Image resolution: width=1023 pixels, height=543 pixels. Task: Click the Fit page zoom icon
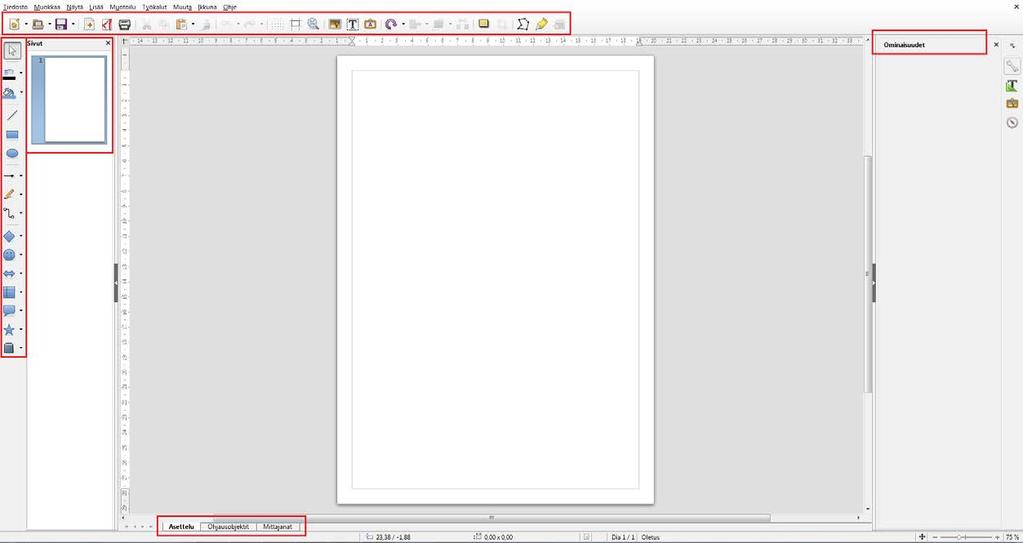click(922, 536)
